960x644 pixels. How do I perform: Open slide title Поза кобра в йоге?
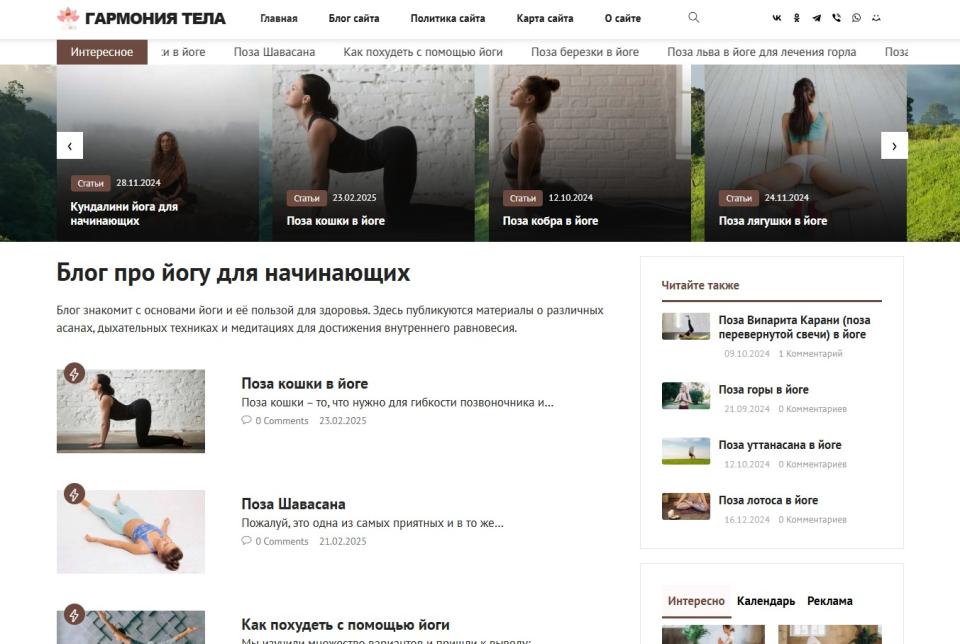(x=550, y=221)
